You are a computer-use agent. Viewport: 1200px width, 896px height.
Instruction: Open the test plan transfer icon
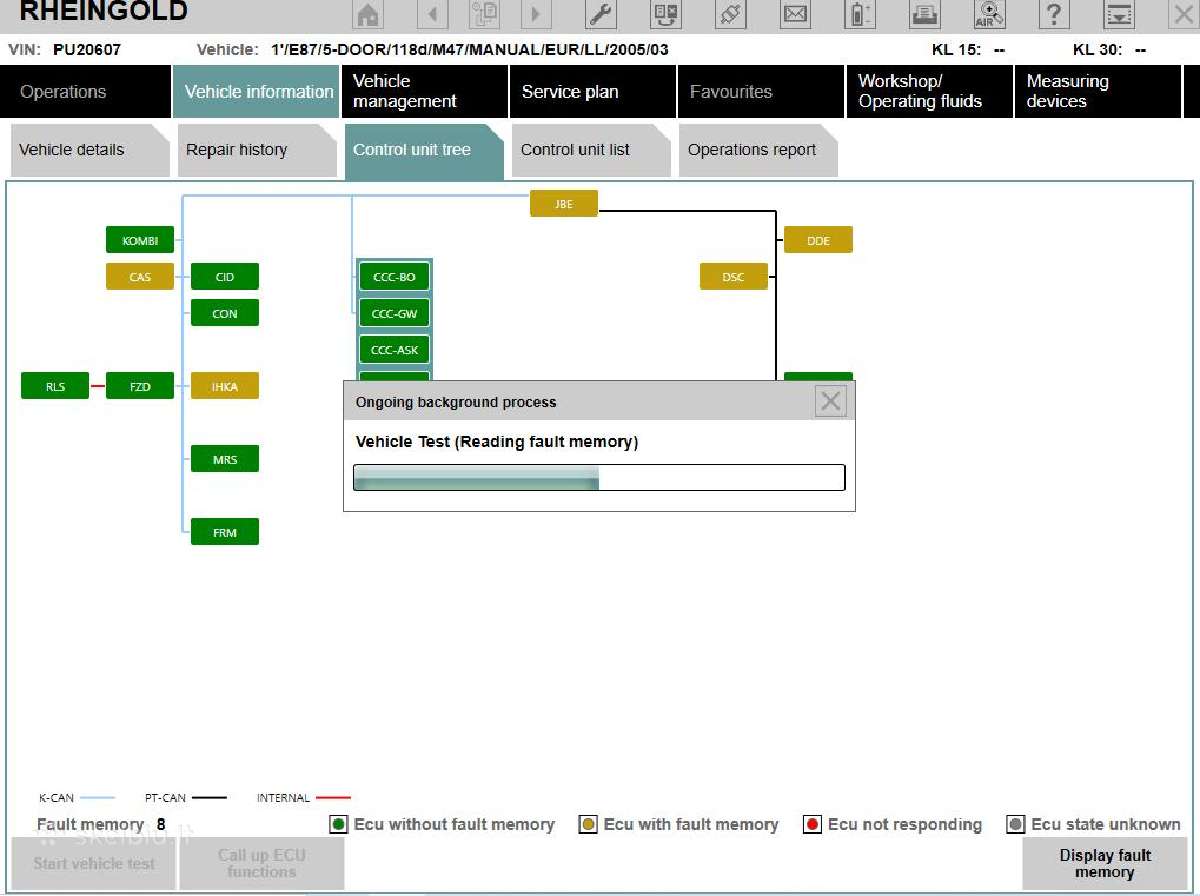coord(665,14)
